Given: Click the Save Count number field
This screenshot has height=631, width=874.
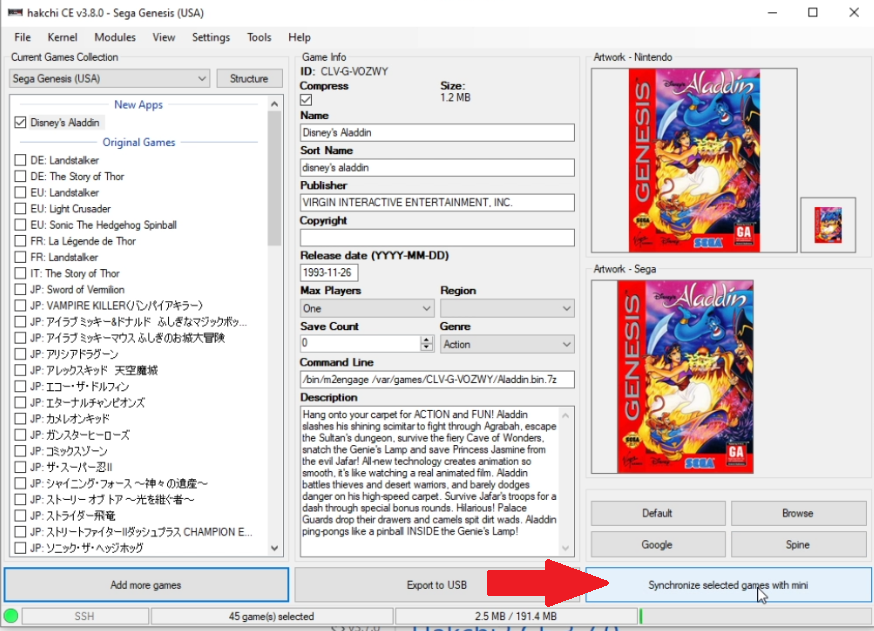Looking at the screenshot, I should click(361, 343).
